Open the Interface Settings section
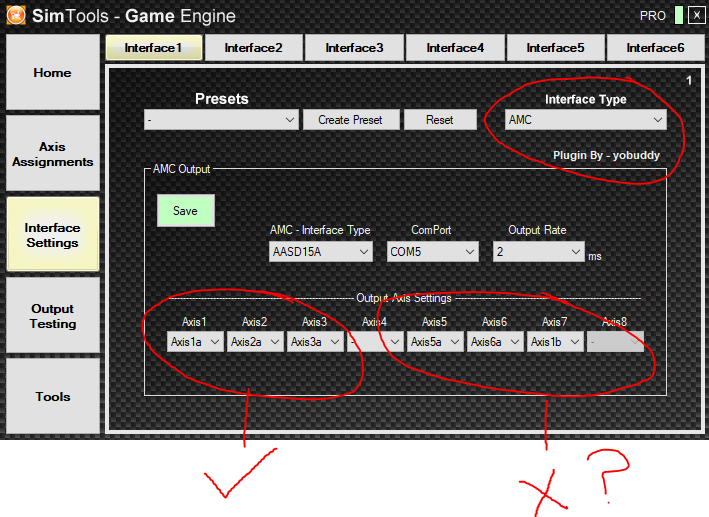This screenshot has height=517, width=709. 52,235
